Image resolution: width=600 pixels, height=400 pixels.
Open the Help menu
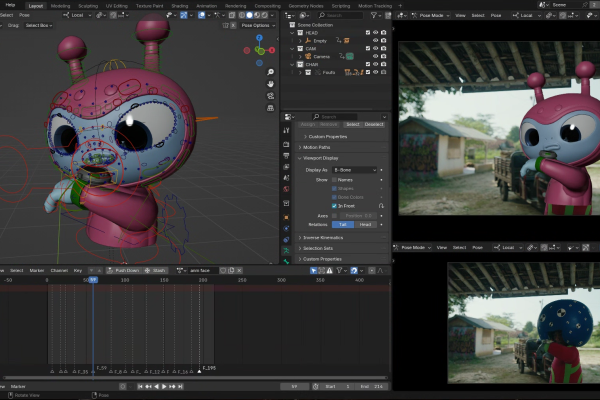[10, 5]
